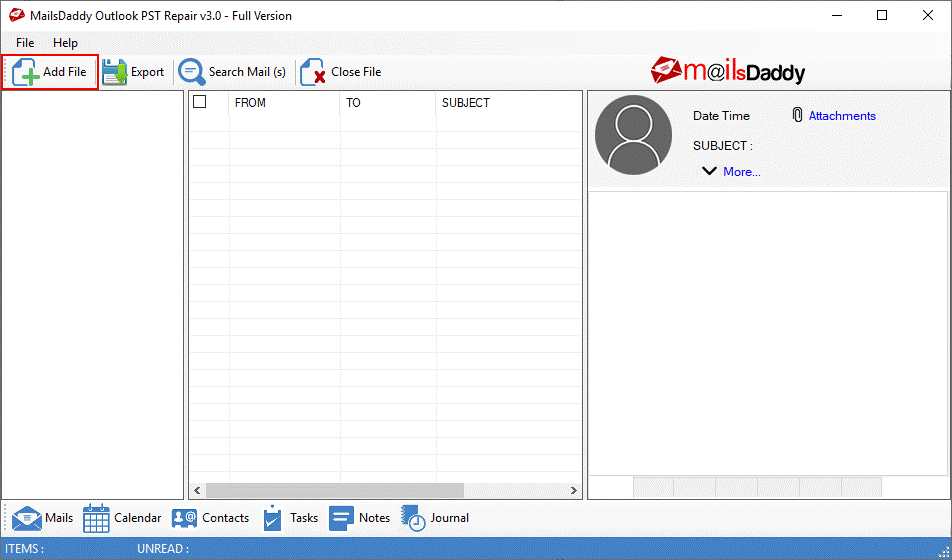The height and width of the screenshot is (560, 952).
Task: Show the Contacts view
Action: pyautogui.click(x=210, y=518)
